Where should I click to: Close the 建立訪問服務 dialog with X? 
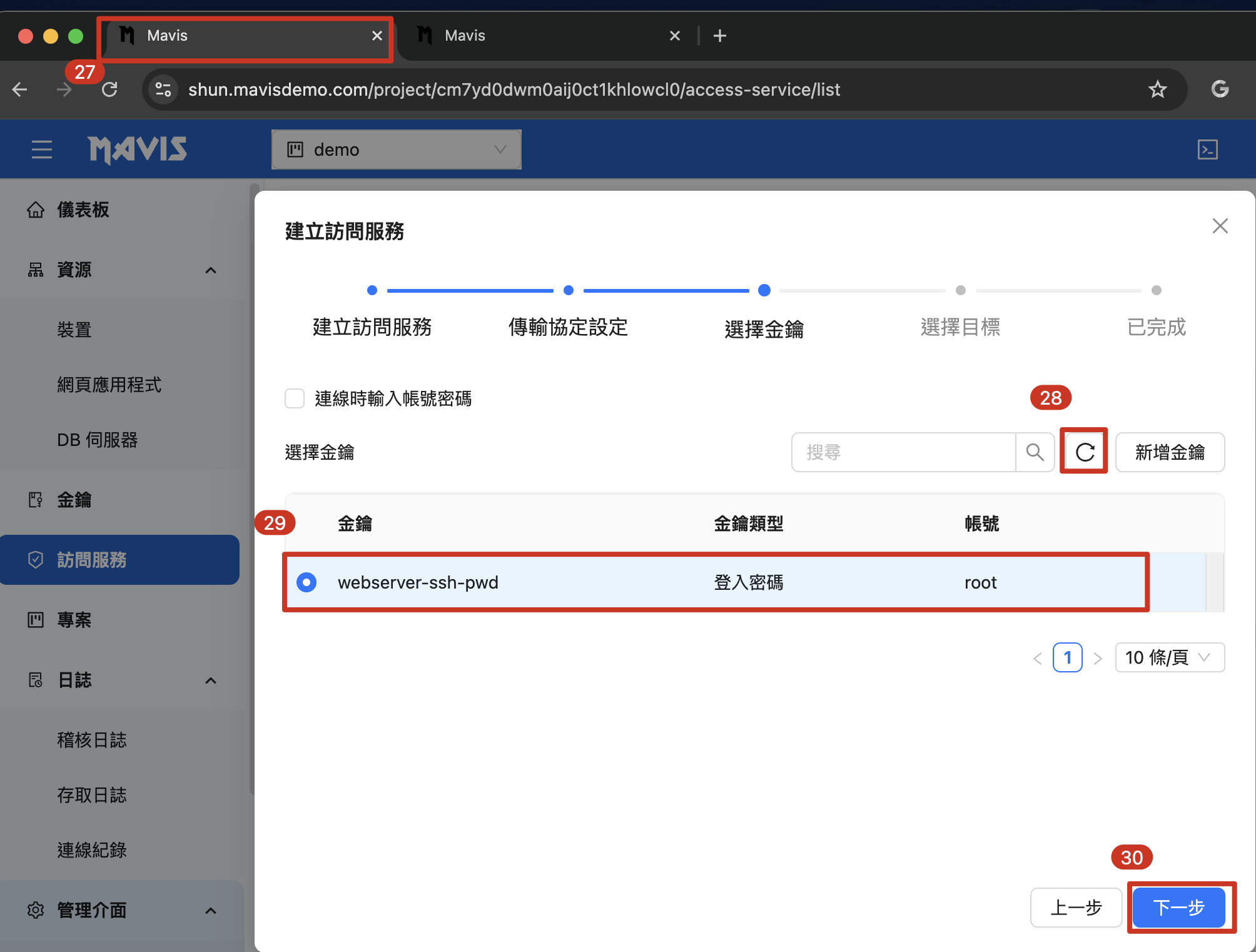coord(1220,226)
